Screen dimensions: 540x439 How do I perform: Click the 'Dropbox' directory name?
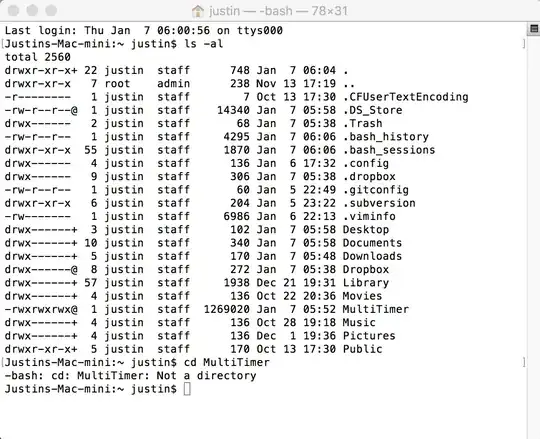(x=366, y=270)
